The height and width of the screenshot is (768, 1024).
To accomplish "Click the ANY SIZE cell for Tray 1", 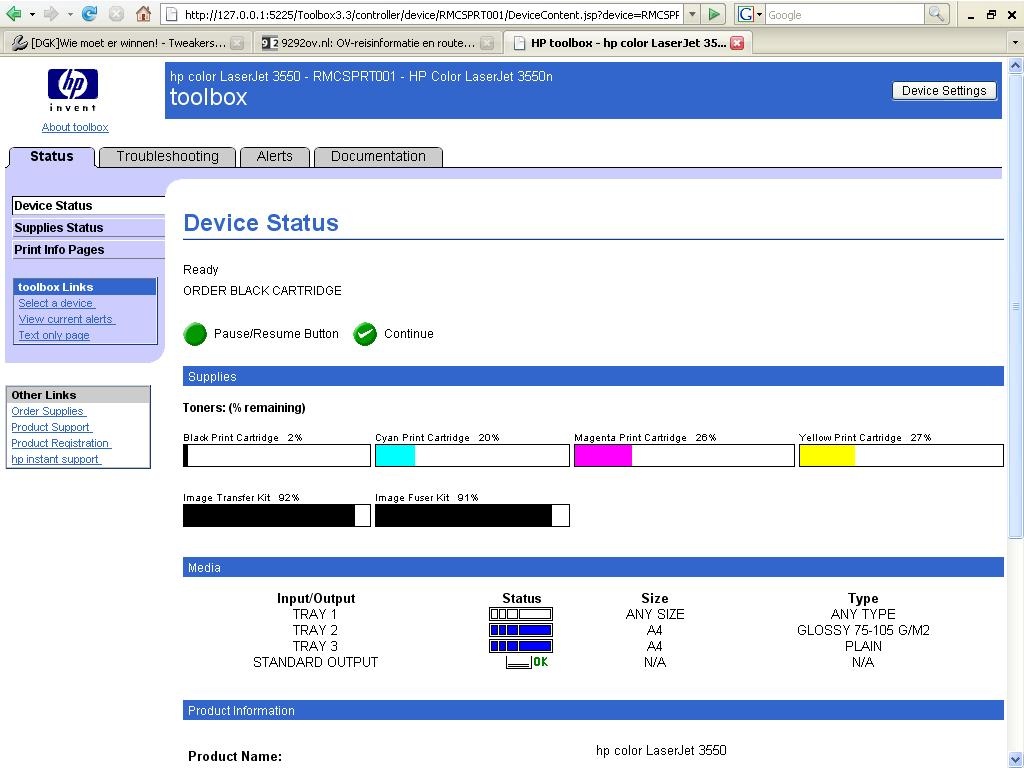I will 655,614.
